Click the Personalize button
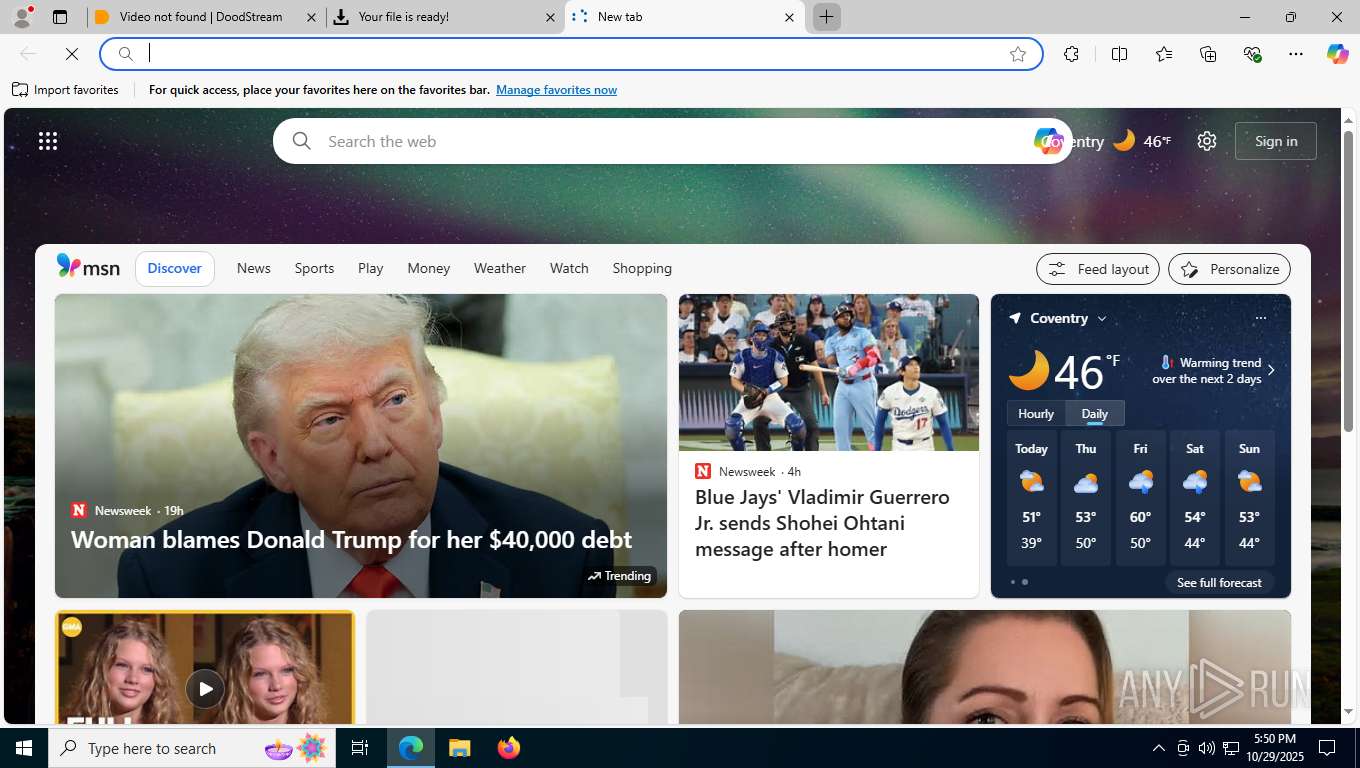The height and width of the screenshot is (768, 1360). pos(1229,269)
